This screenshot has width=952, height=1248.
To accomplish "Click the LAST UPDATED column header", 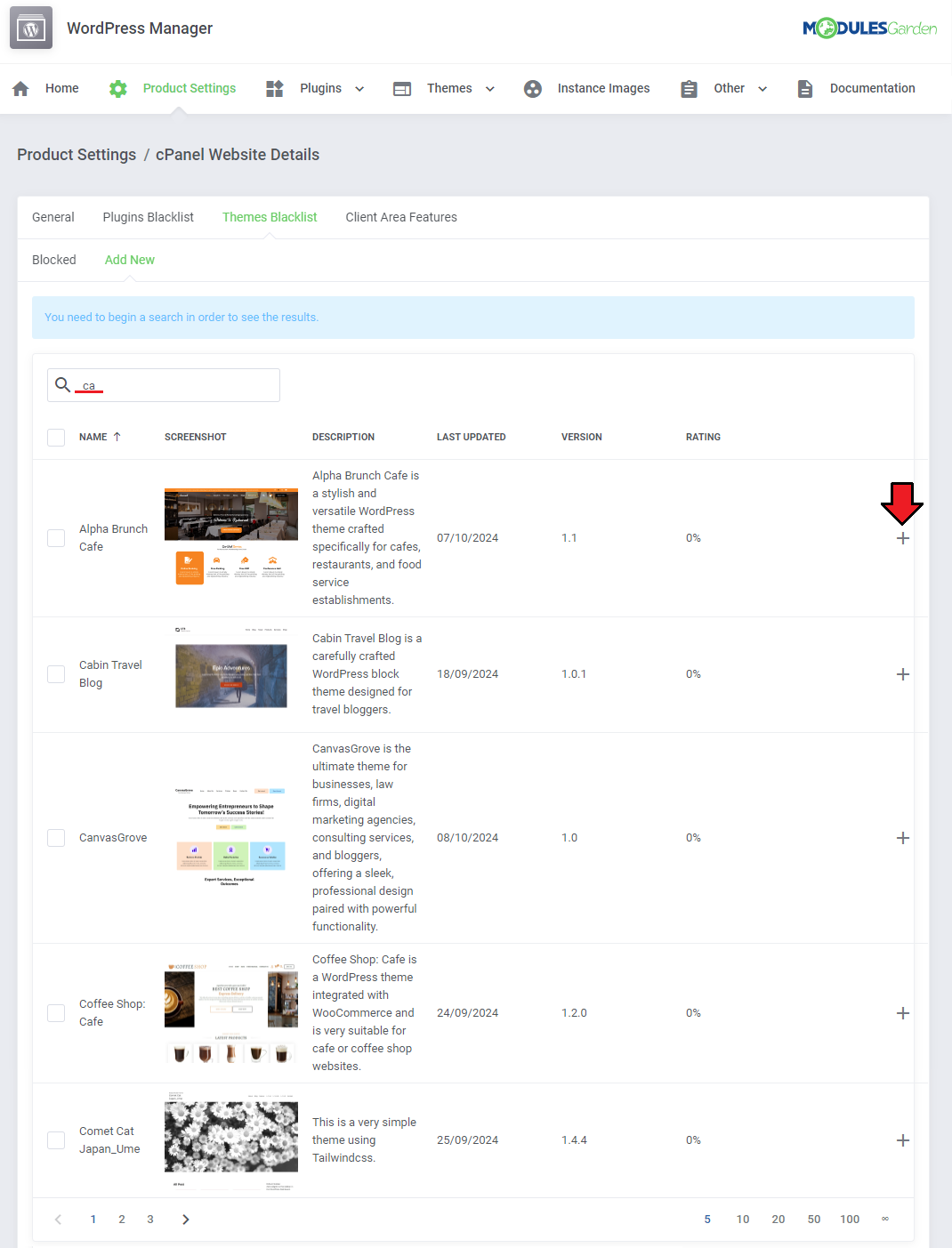I will click(x=472, y=437).
